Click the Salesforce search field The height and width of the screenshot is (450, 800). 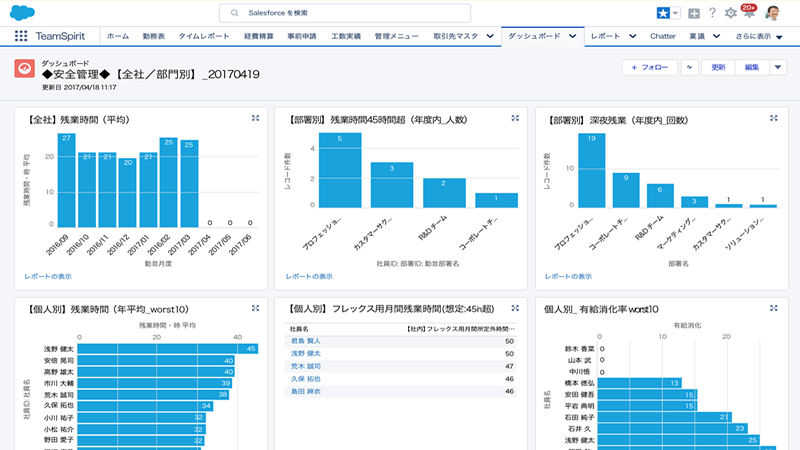(400, 13)
